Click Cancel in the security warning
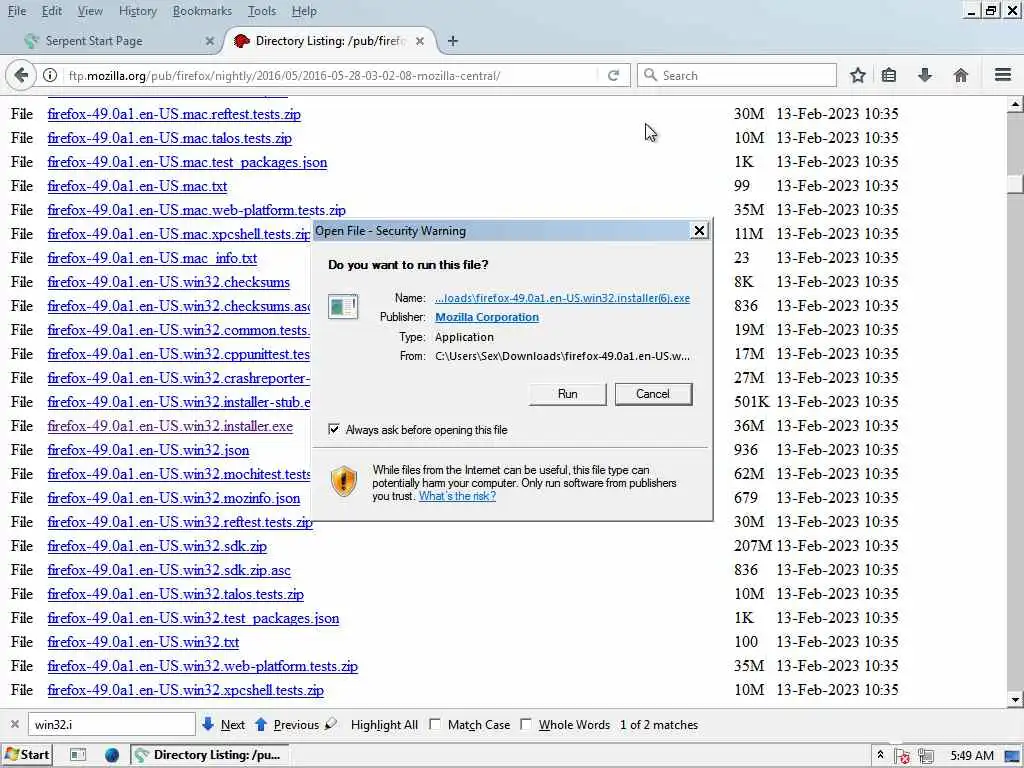The image size is (1024, 768). pos(653,394)
